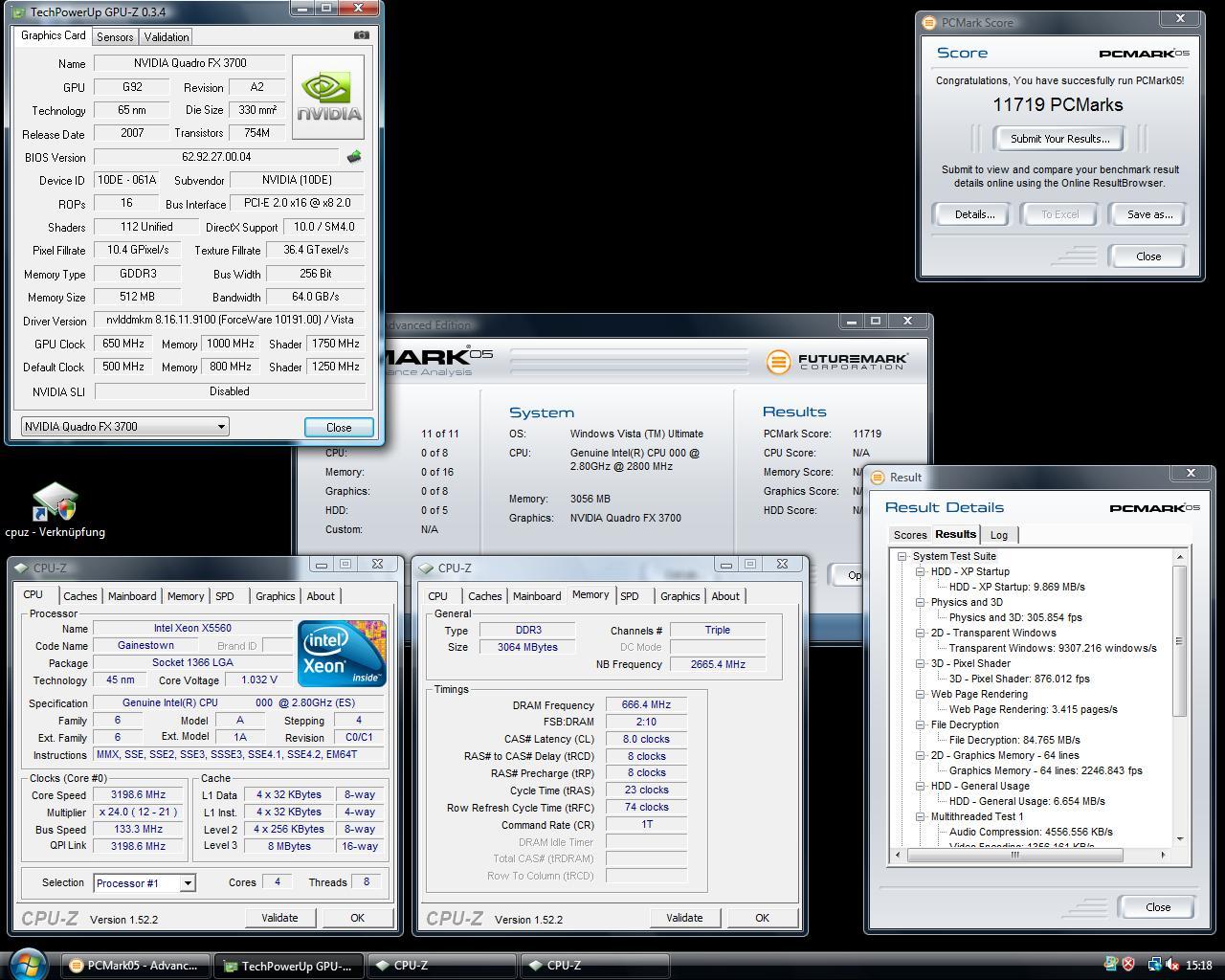Collapse the 3D - Pixel Shader node
1225x980 pixels.
tap(920, 663)
